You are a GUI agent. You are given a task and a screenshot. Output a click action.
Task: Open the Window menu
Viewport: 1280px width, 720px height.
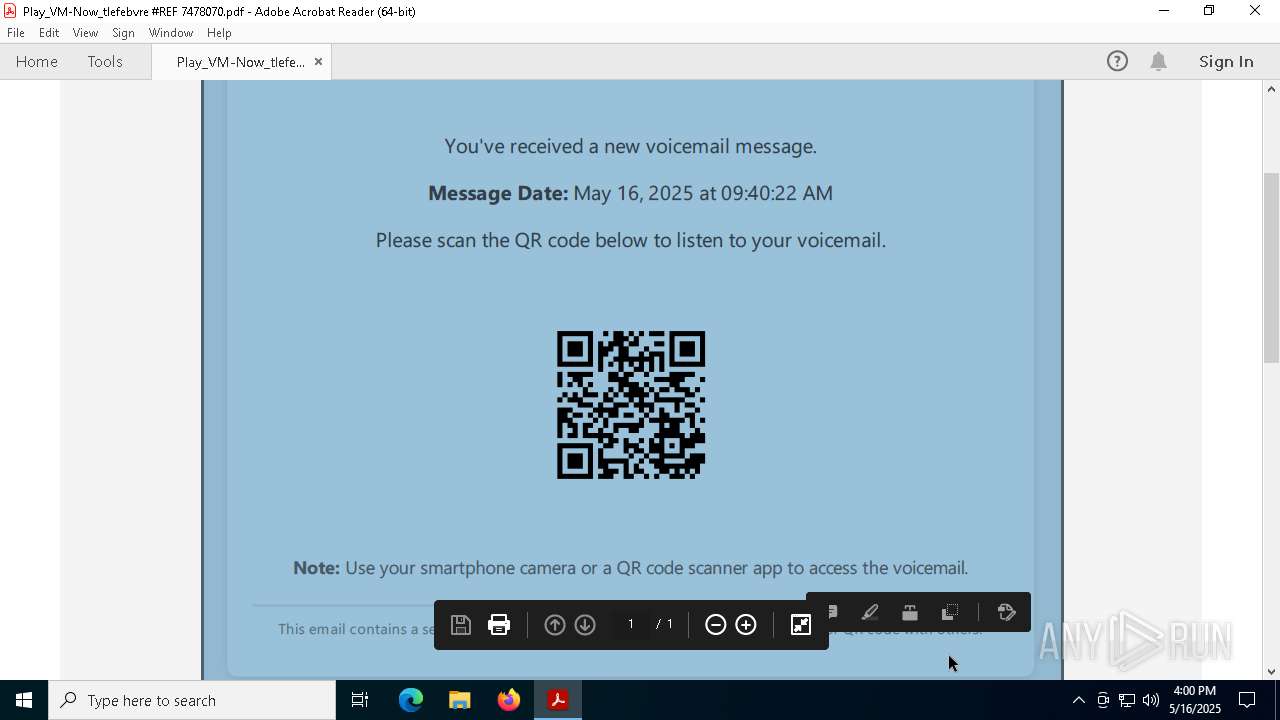click(x=171, y=33)
